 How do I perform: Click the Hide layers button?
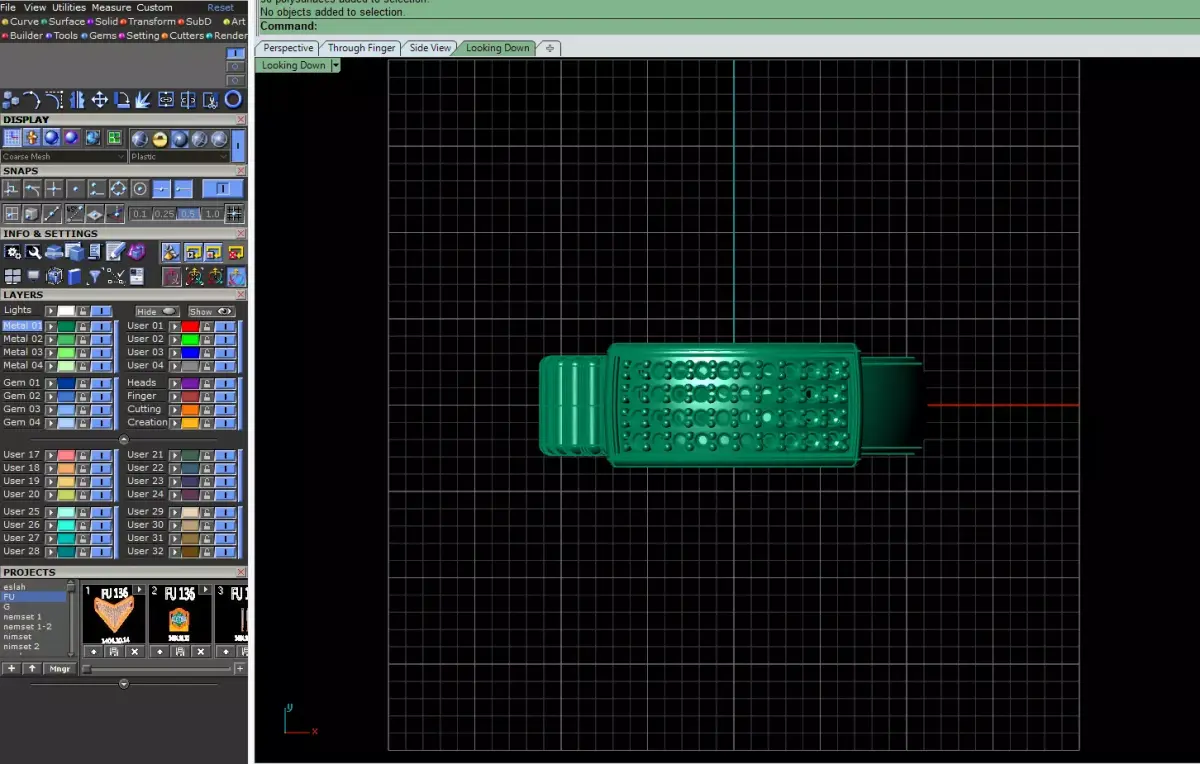(x=157, y=311)
